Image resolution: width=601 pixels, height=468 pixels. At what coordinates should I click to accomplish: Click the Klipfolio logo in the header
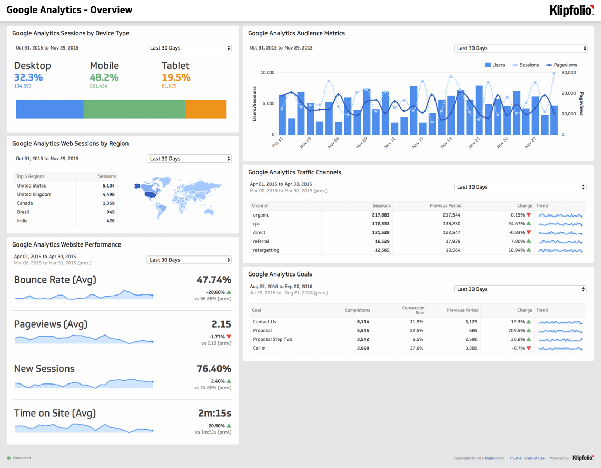coord(571,10)
